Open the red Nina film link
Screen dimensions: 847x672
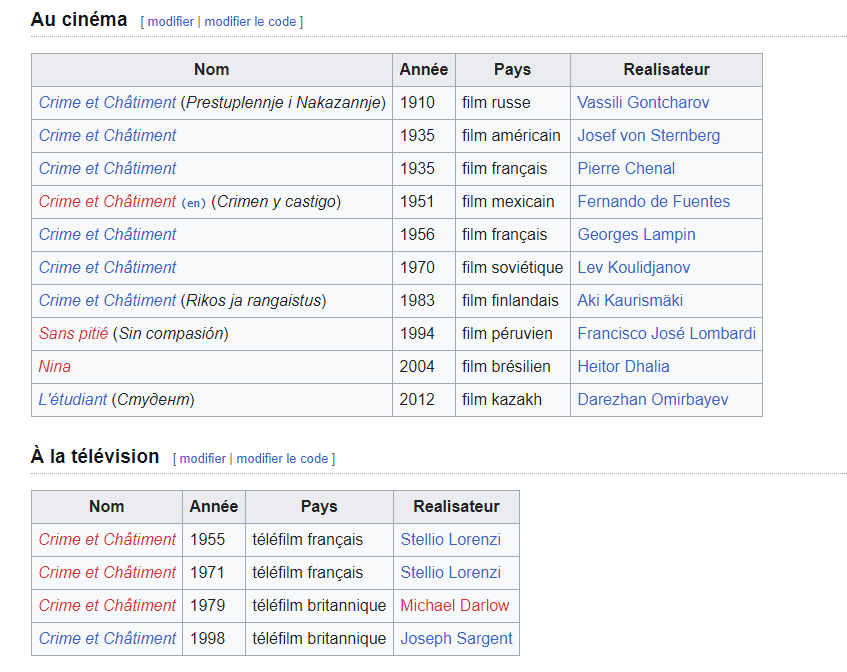55,366
